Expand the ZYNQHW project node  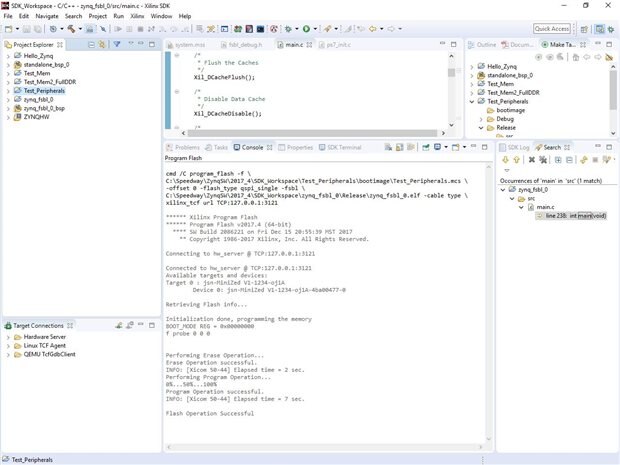coord(8,117)
